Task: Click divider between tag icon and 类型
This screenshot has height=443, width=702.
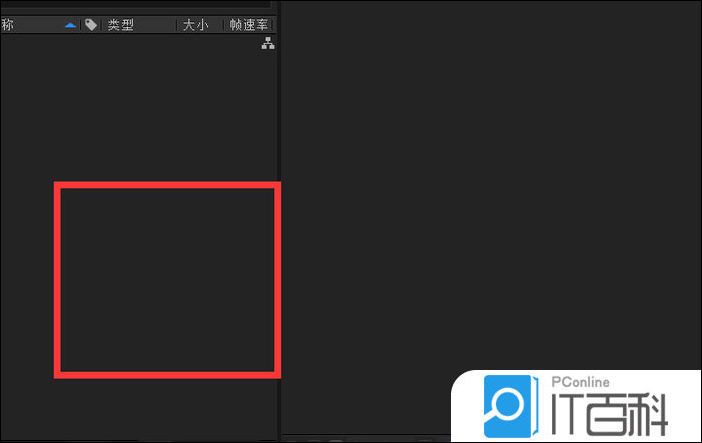Action: click(102, 25)
